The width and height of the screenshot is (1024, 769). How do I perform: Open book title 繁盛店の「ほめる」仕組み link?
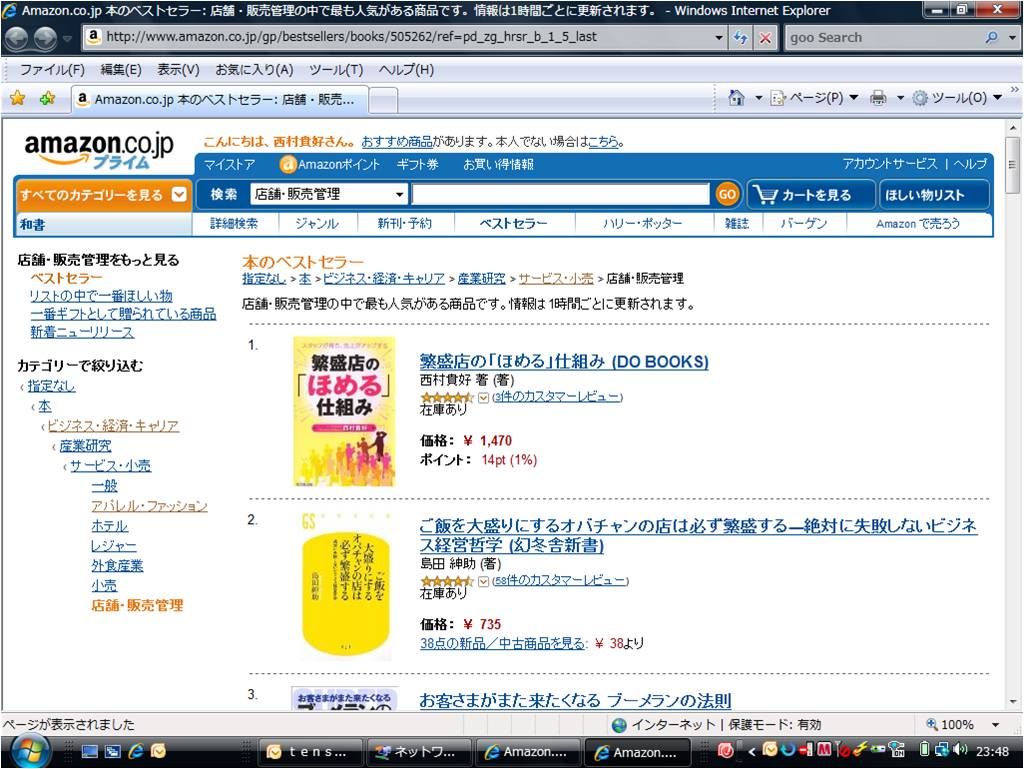click(x=564, y=361)
